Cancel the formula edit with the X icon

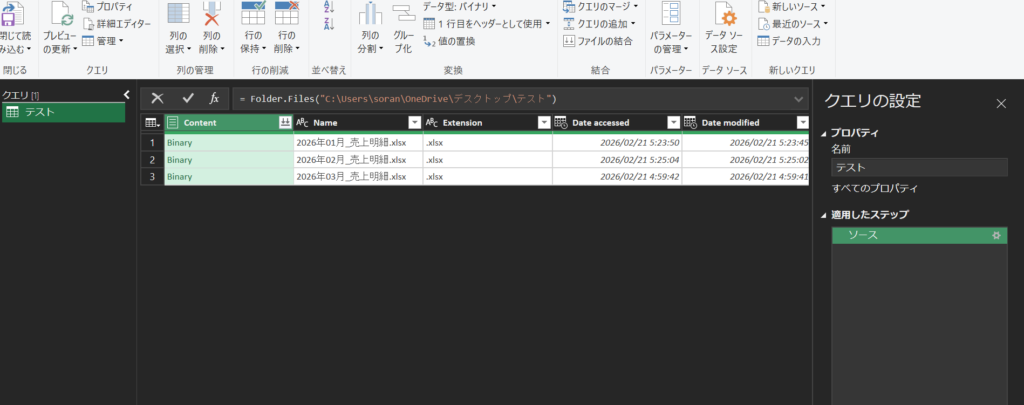pos(157,98)
